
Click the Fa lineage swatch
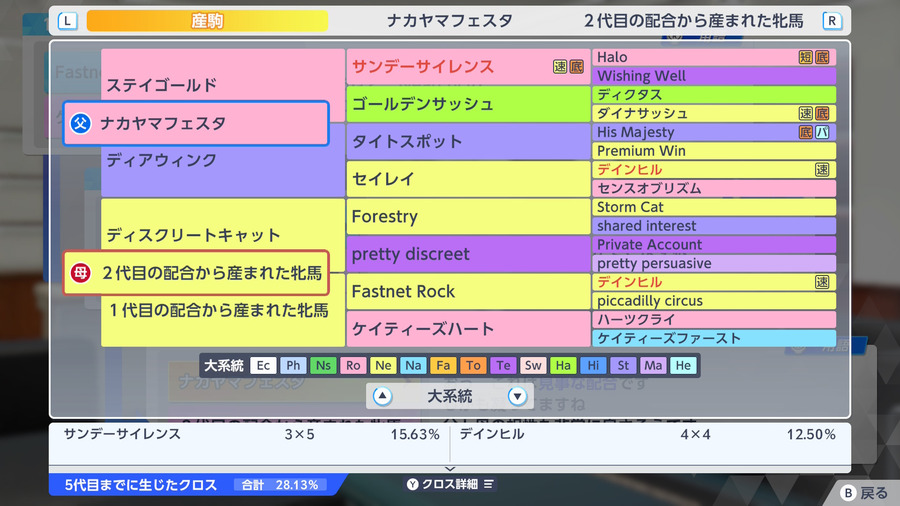pyautogui.click(x=443, y=365)
